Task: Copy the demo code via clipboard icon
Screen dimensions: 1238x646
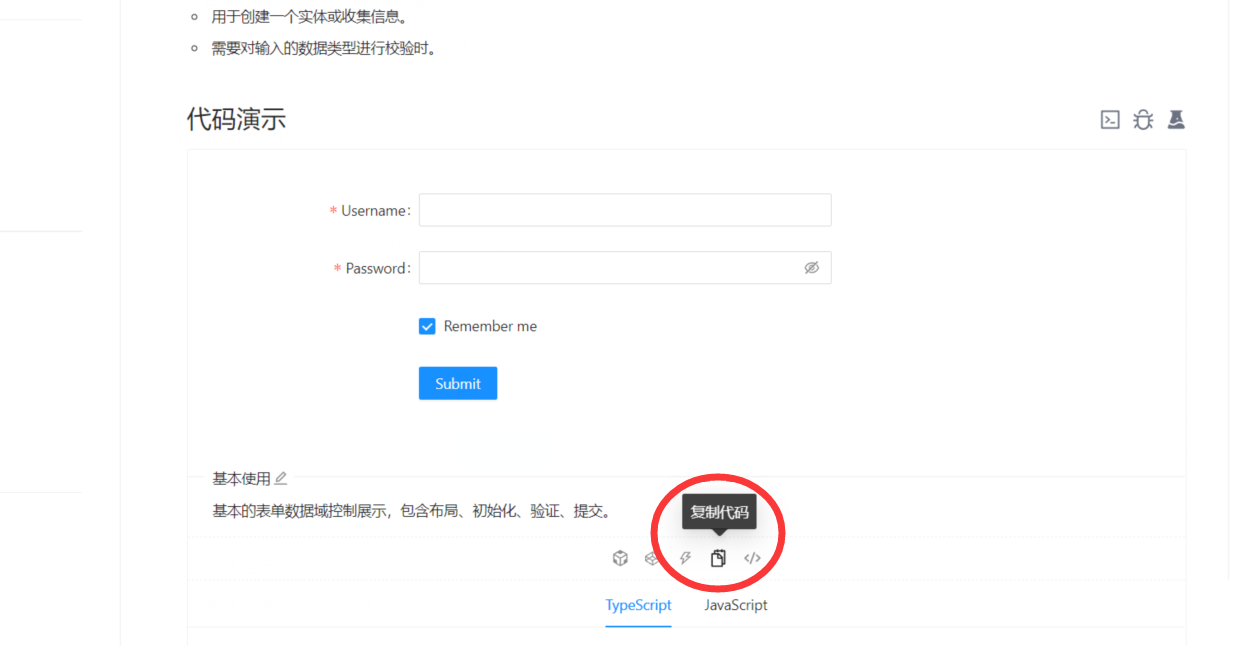Action: [718, 558]
